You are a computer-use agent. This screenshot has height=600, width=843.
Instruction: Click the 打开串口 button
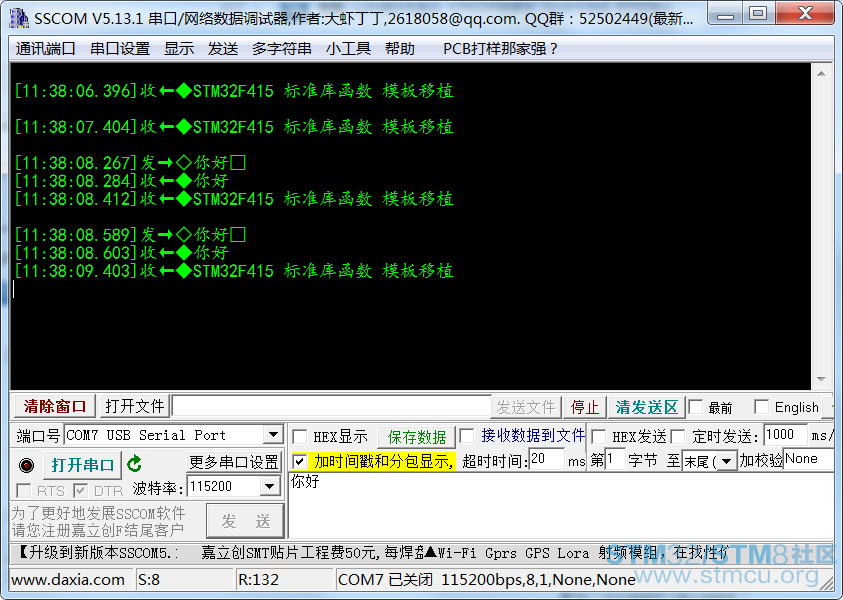pyautogui.click(x=82, y=465)
